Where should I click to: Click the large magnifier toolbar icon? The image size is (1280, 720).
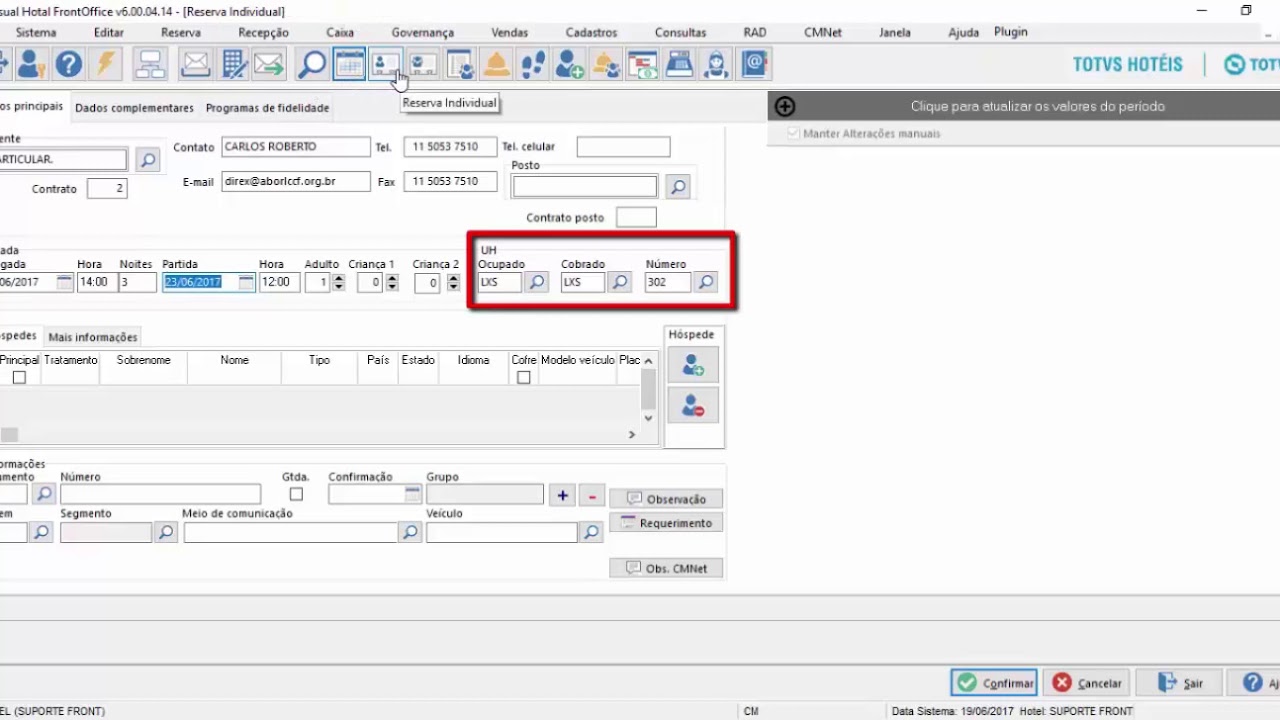[312, 64]
